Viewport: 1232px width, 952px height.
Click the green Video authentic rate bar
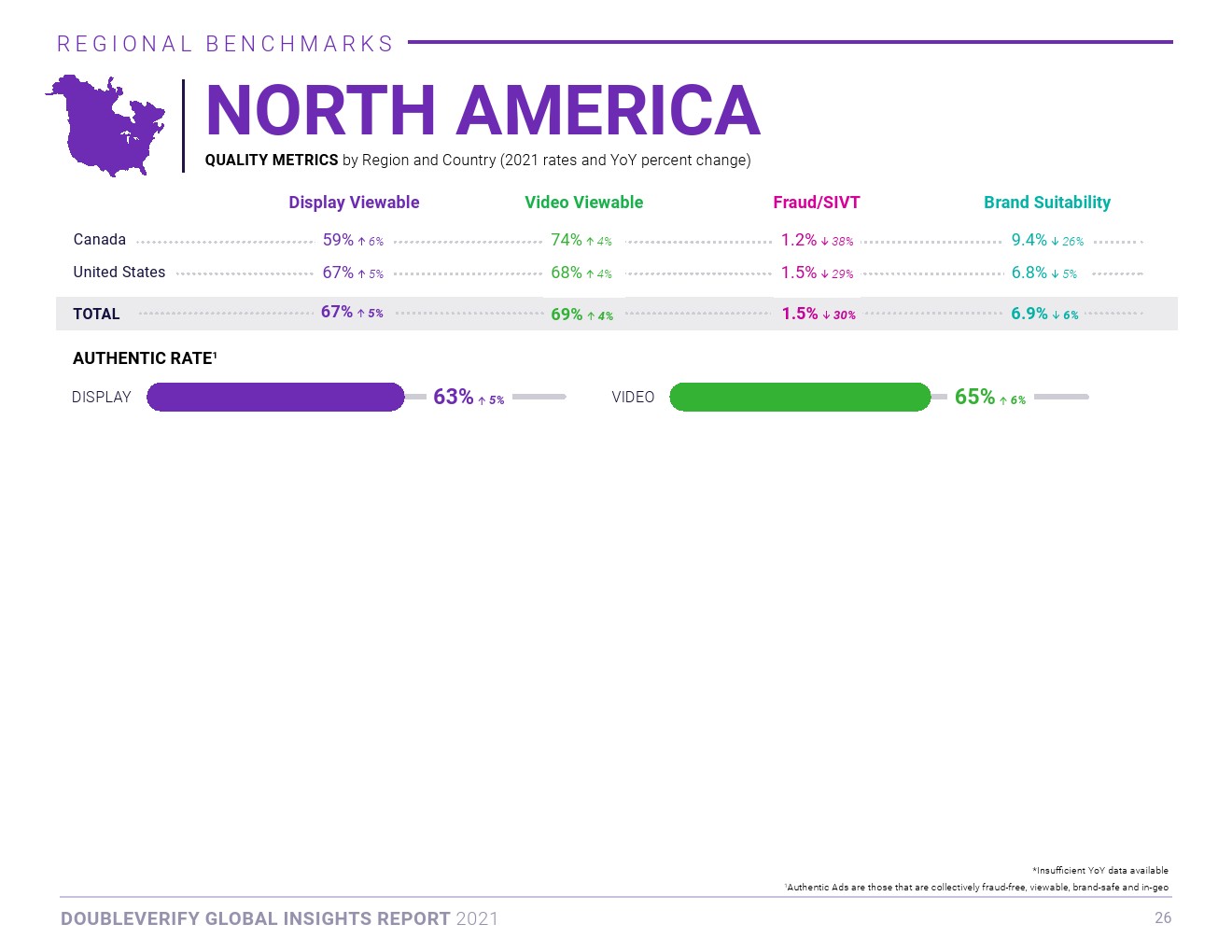click(800, 397)
